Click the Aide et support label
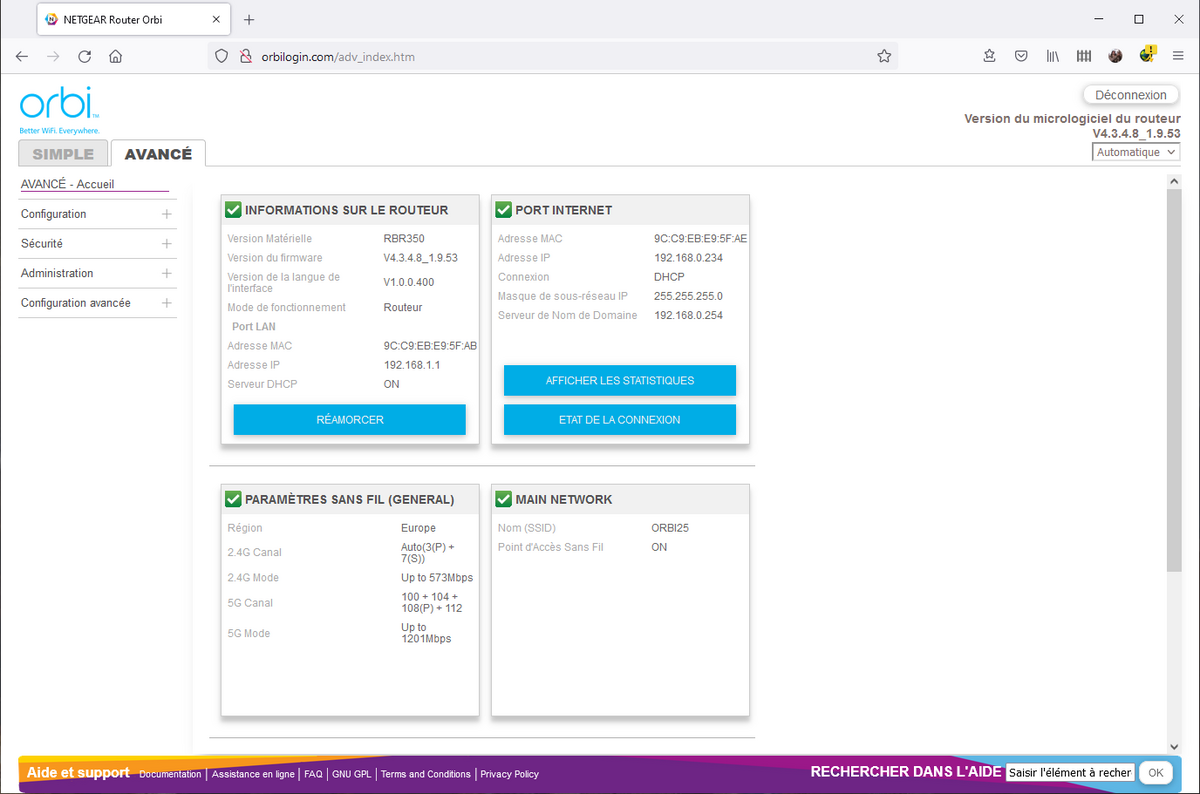This screenshot has width=1200, height=794. pyautogui.click(x=78, y=773)
